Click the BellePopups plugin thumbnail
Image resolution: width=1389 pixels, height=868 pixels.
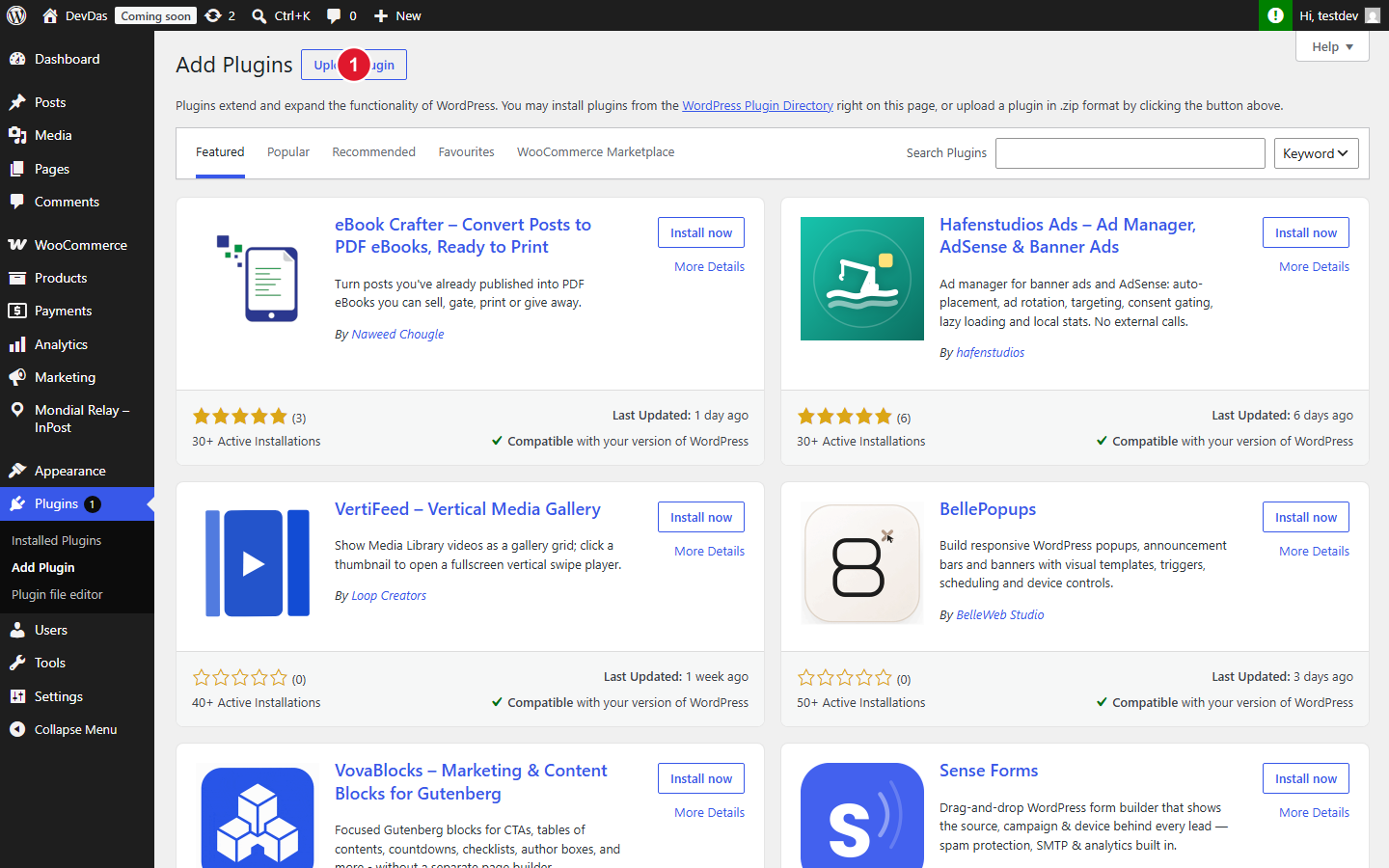point(862,563)
